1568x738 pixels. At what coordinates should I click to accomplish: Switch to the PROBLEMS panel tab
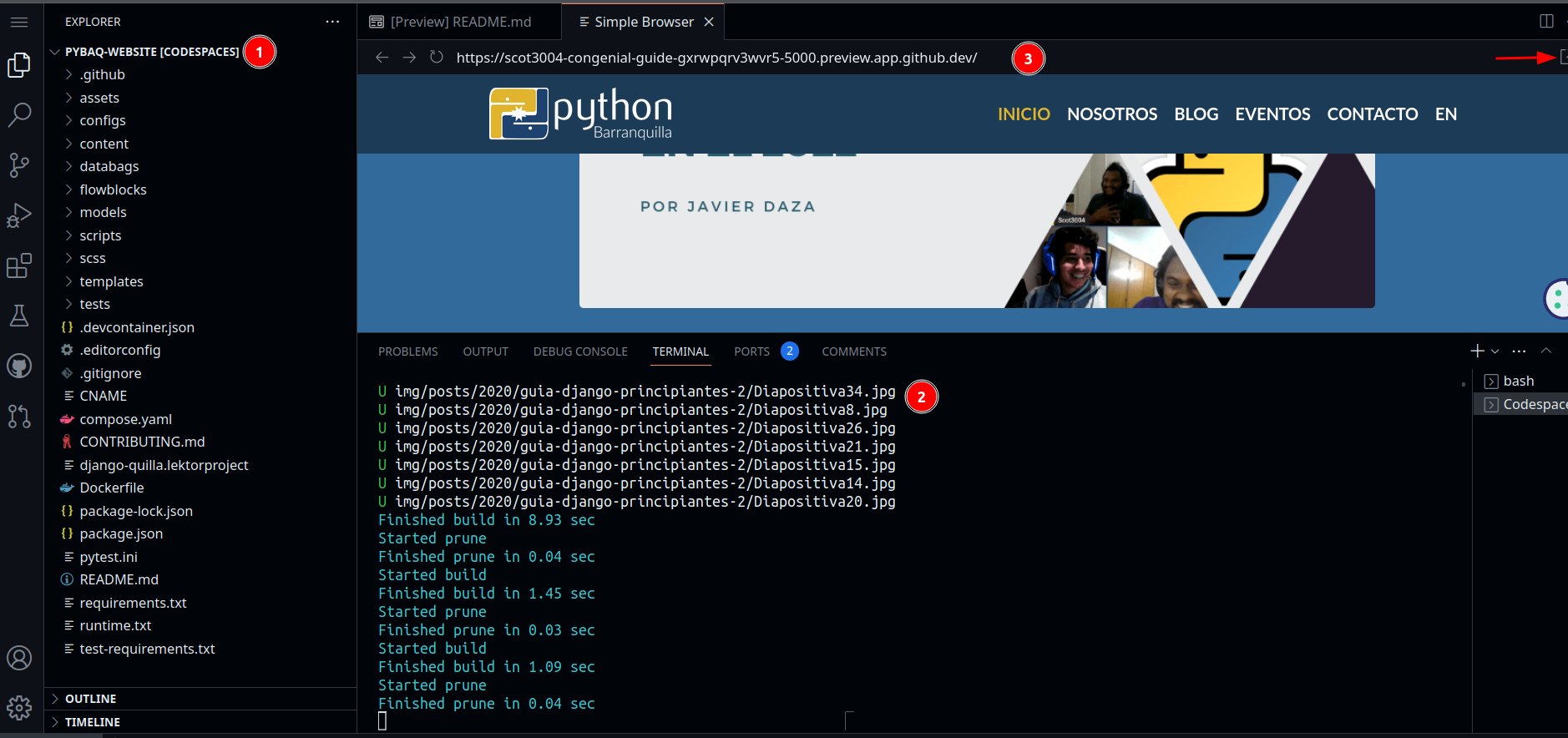407,351
